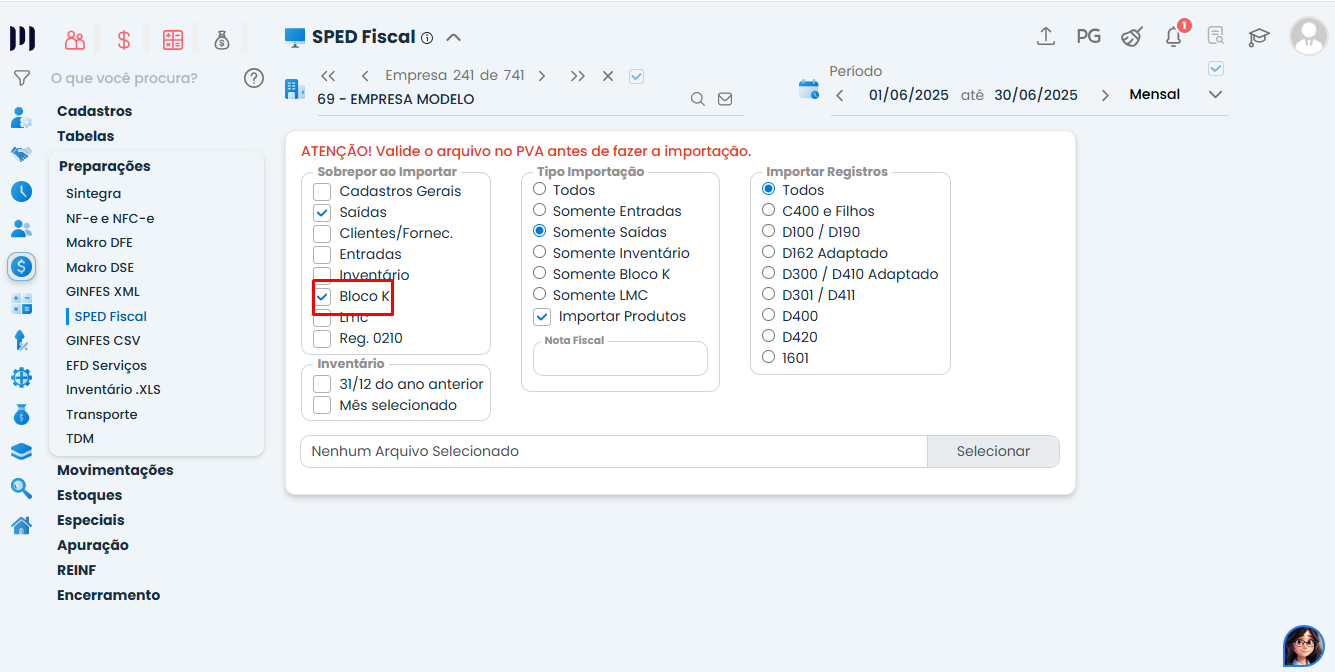Open notifications bell icon
Viewport: 1335px width, 672px height.
tap(1174, 36)
